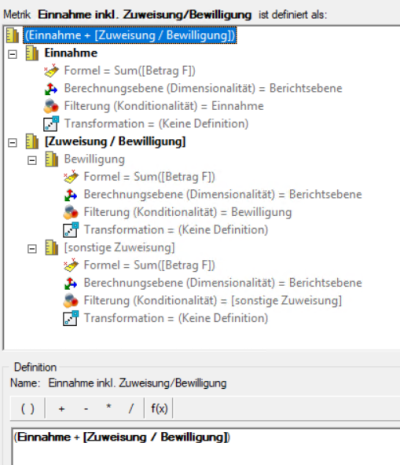Collapse the [Zuweisung / Bewilligung] node

click(12, 142)
